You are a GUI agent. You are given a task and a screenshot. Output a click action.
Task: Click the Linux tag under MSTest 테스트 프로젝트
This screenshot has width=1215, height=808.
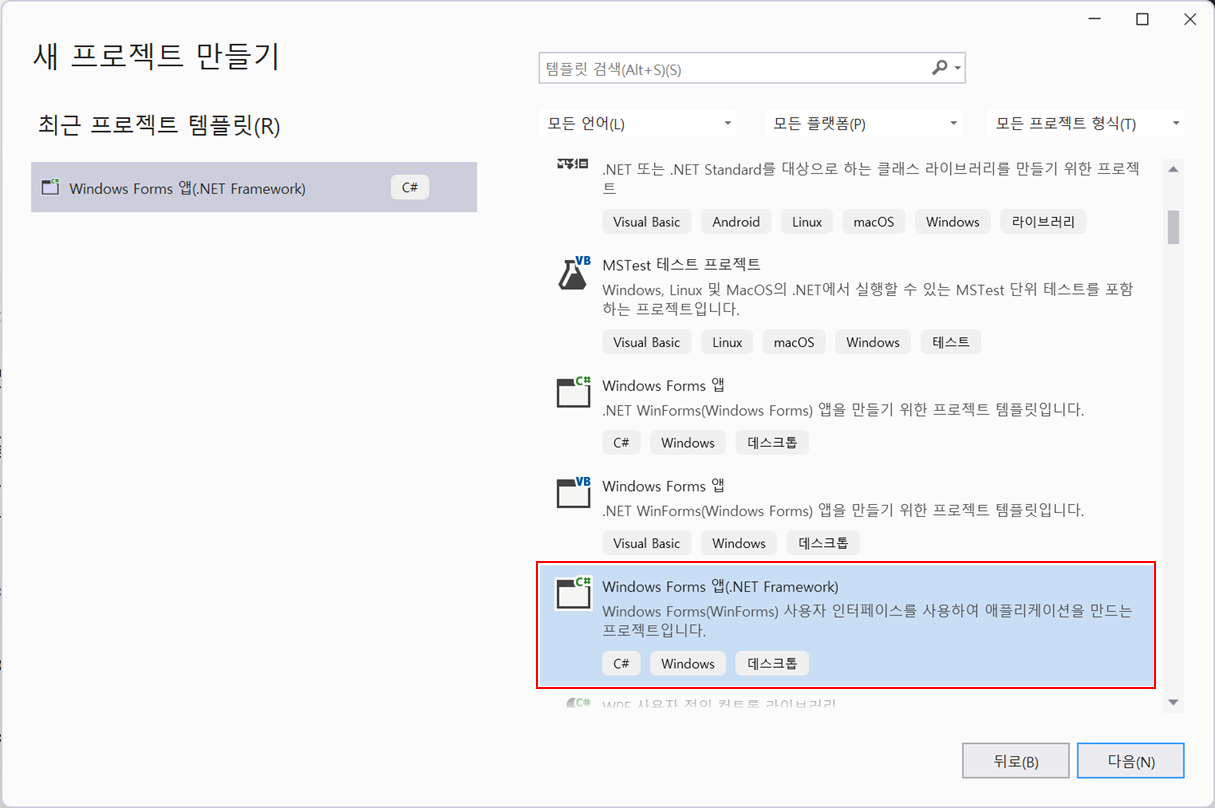[x=727, y=342]
